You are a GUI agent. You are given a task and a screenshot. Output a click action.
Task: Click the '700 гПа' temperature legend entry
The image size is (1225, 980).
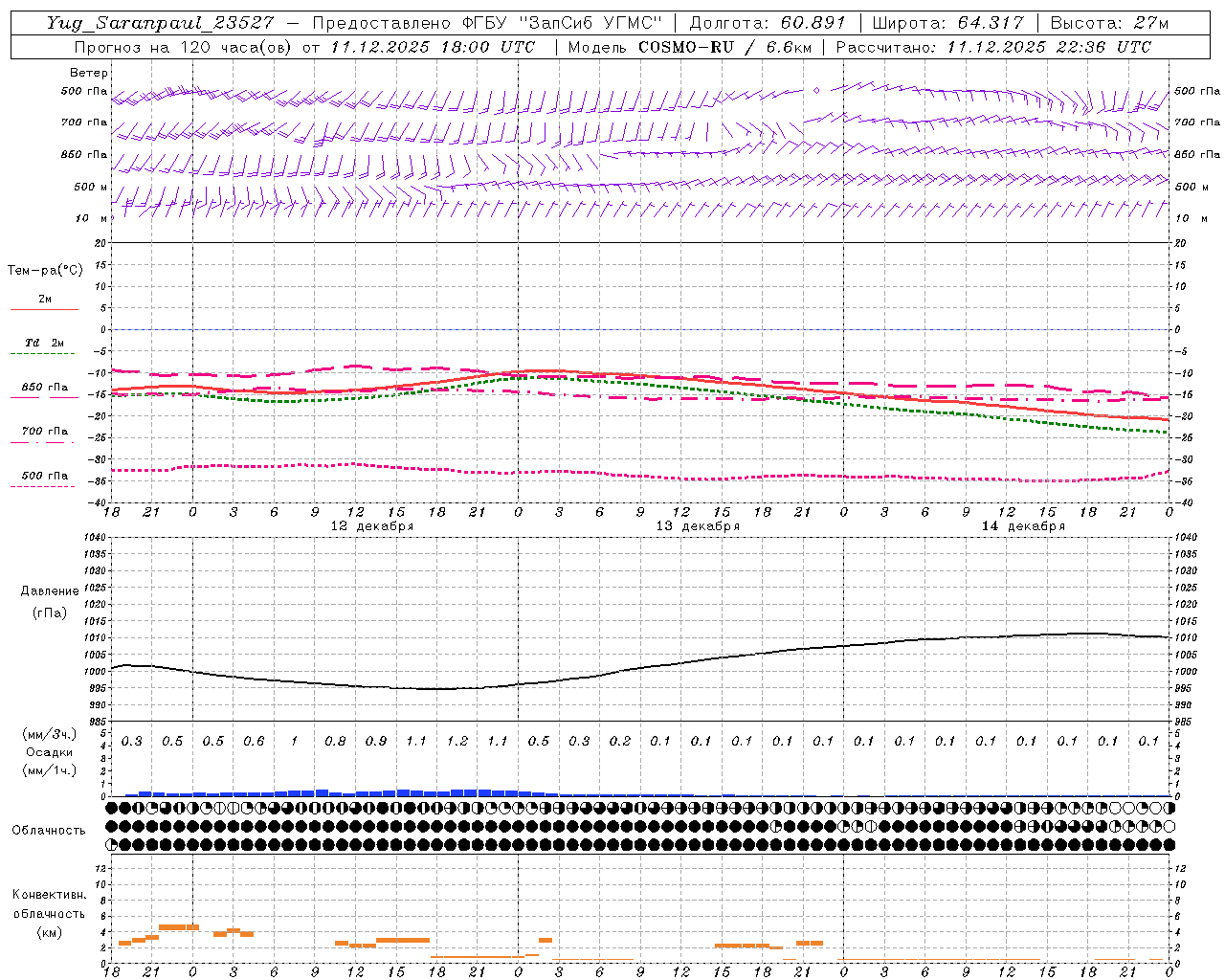[x=45, y=432]
